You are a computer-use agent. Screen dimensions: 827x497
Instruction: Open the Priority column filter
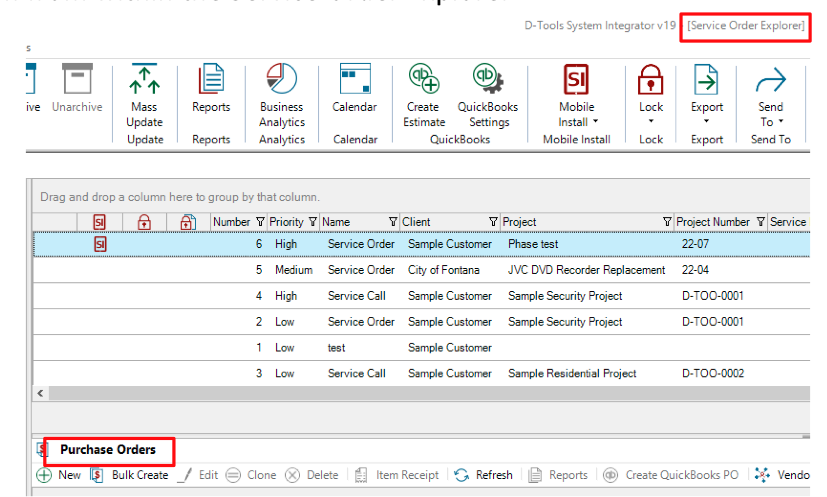313,222
